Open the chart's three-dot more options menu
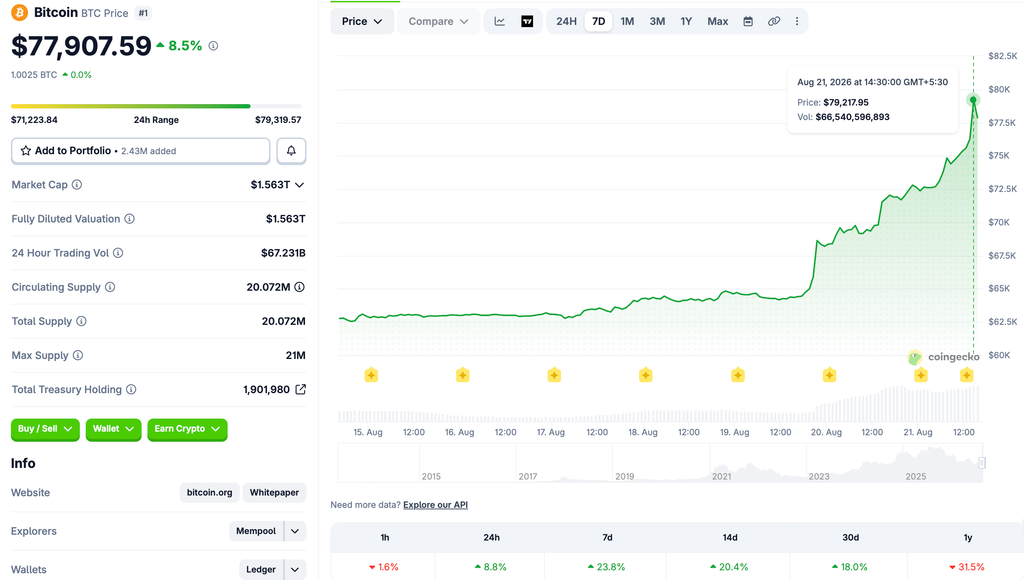1024x580 pixels. tap(797, 22)
